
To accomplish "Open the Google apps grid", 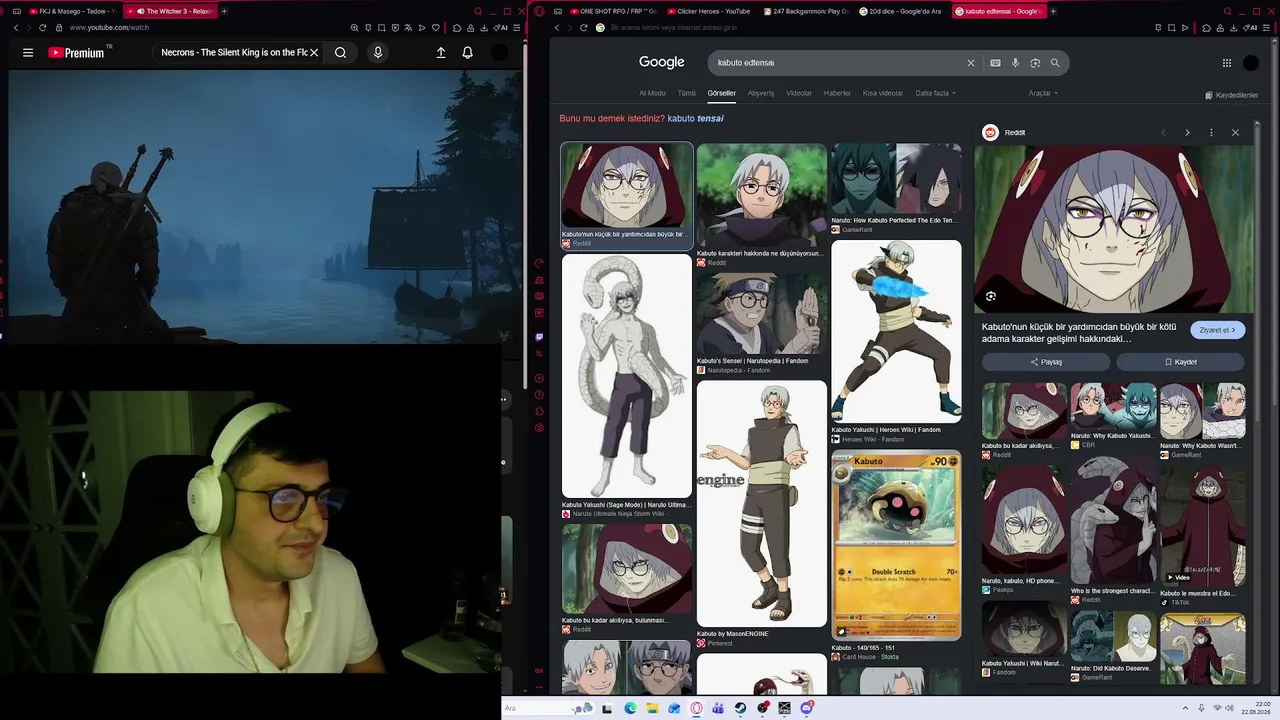I will click(x=1227, y=63).
